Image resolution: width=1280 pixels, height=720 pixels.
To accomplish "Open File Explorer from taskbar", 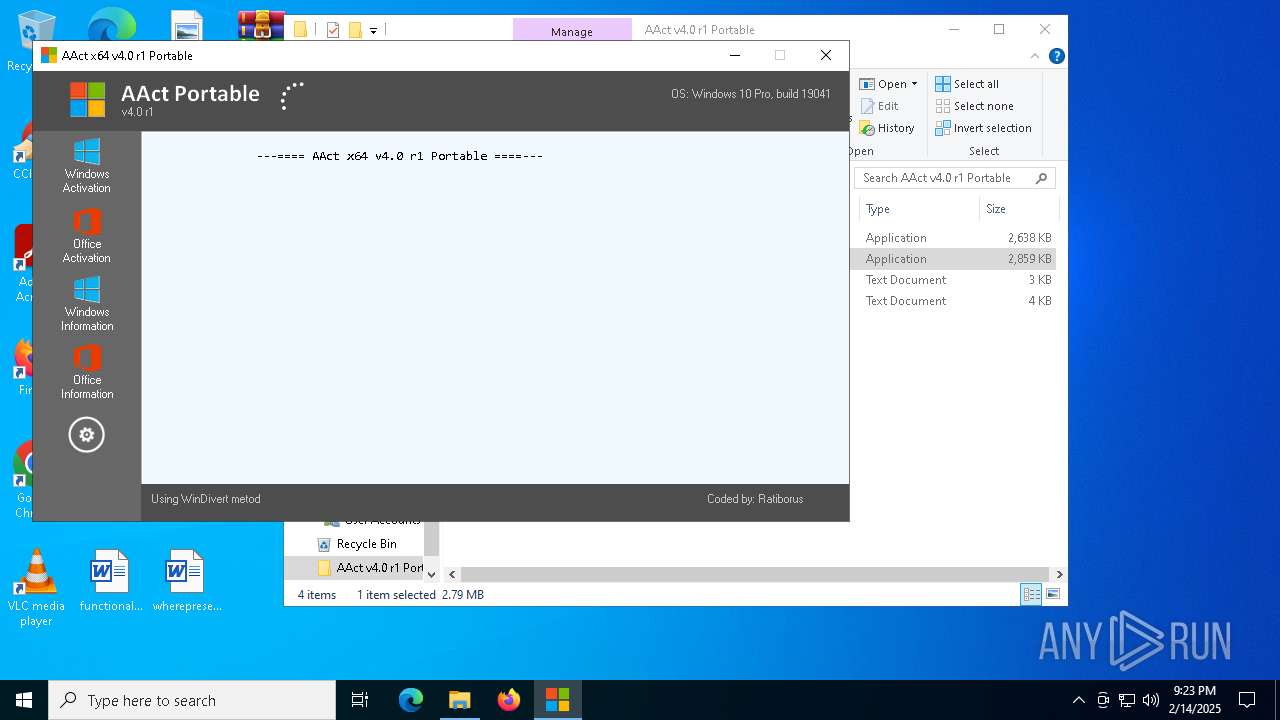I will tap(459, 700).
